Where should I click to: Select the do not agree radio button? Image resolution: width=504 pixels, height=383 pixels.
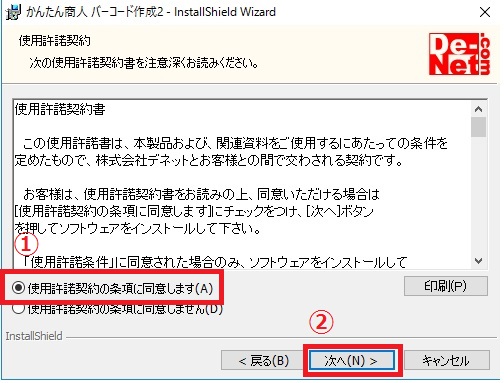19,309
